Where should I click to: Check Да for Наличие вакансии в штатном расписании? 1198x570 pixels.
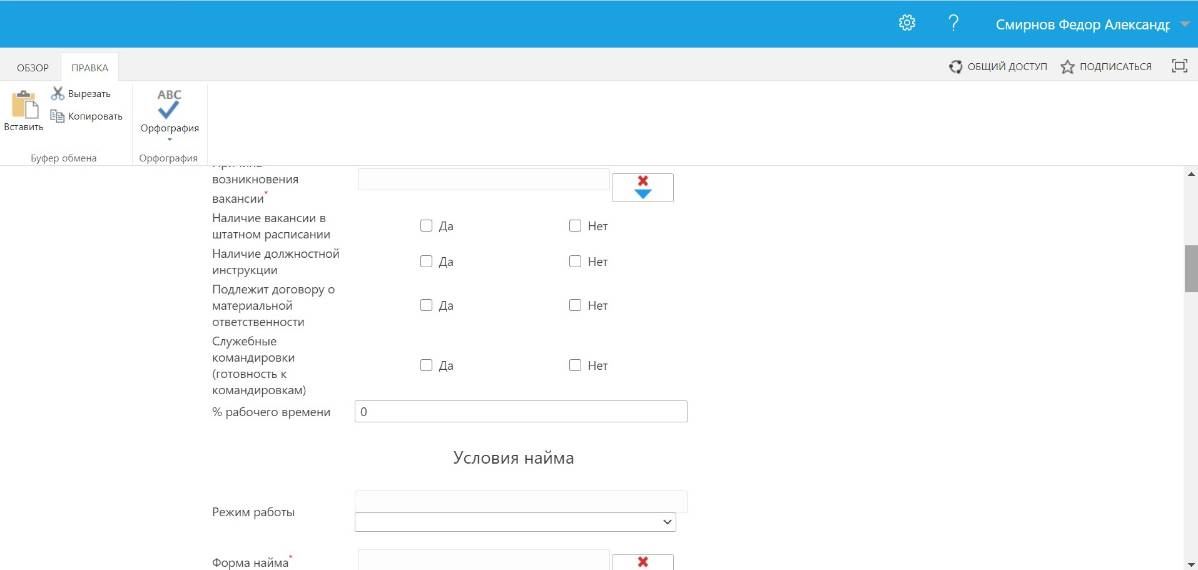(426, 226)
